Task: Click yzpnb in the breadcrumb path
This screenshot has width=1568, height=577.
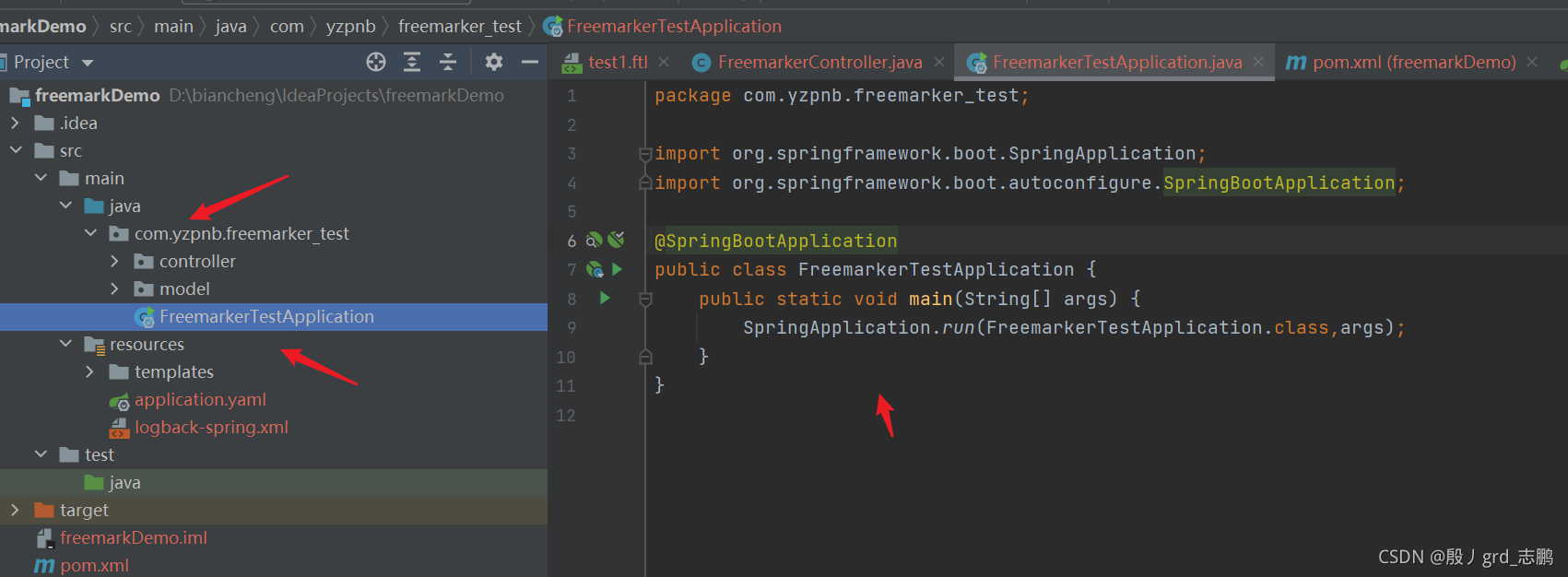Action: [x=350, y=27]
